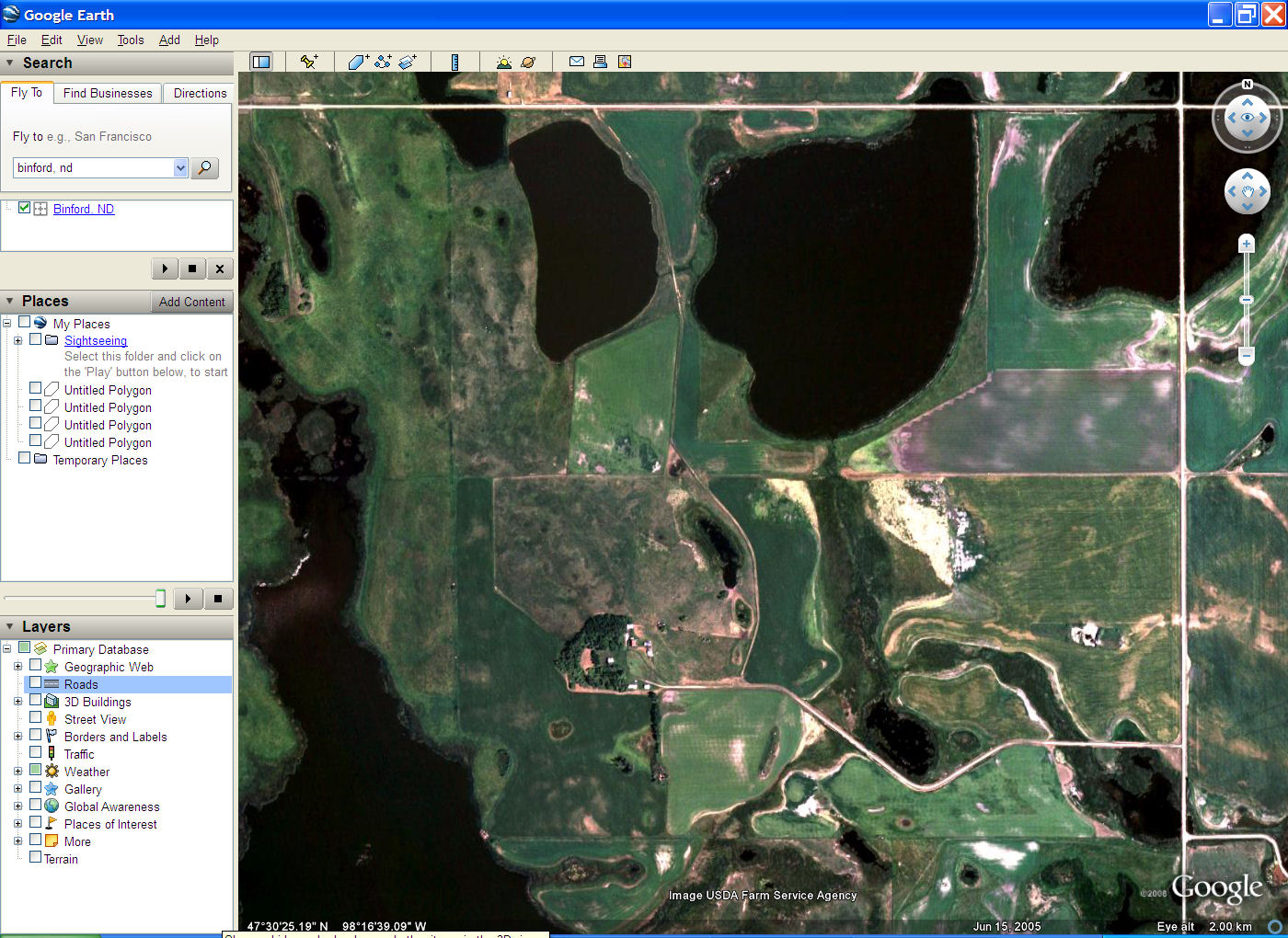The image size is (1288, 938).
Task: Turn on the Street View layer
Action: [35, 717]
